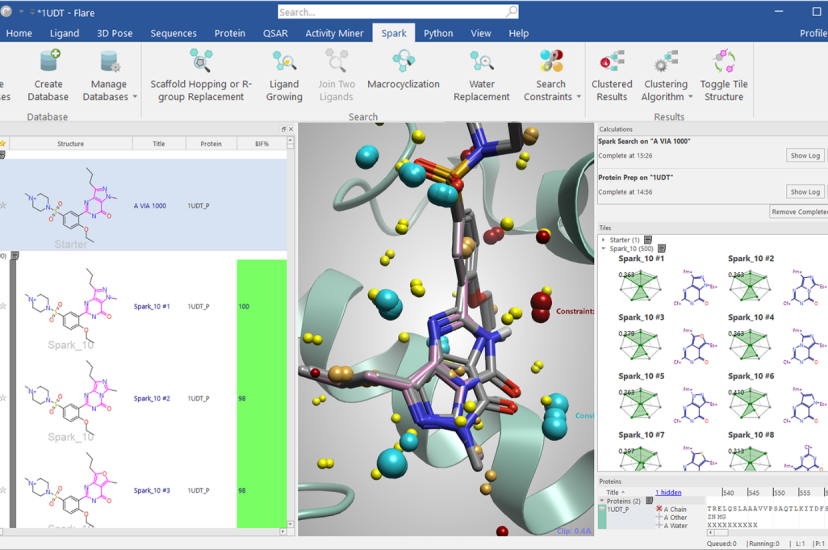Open the Search Constraints tool
This screenshot has width=828, height=550.
point(551,75)
